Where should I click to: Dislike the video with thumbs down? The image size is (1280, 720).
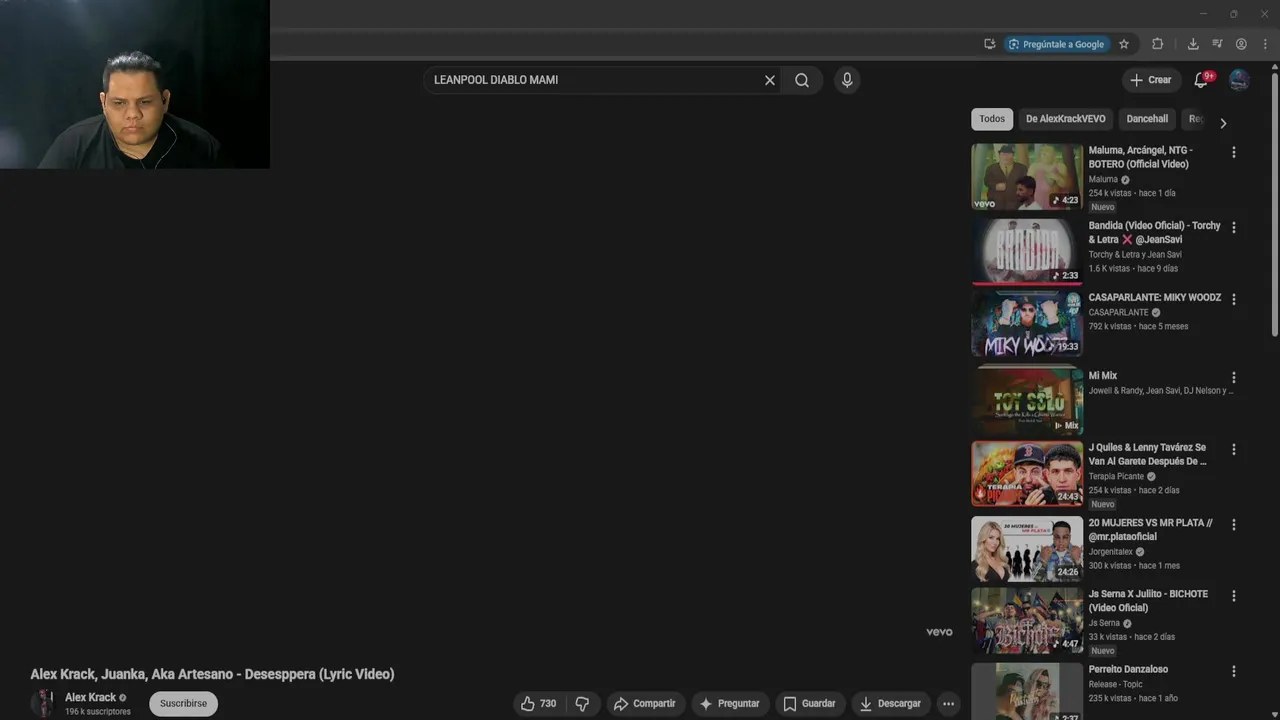tap(582, 703)
